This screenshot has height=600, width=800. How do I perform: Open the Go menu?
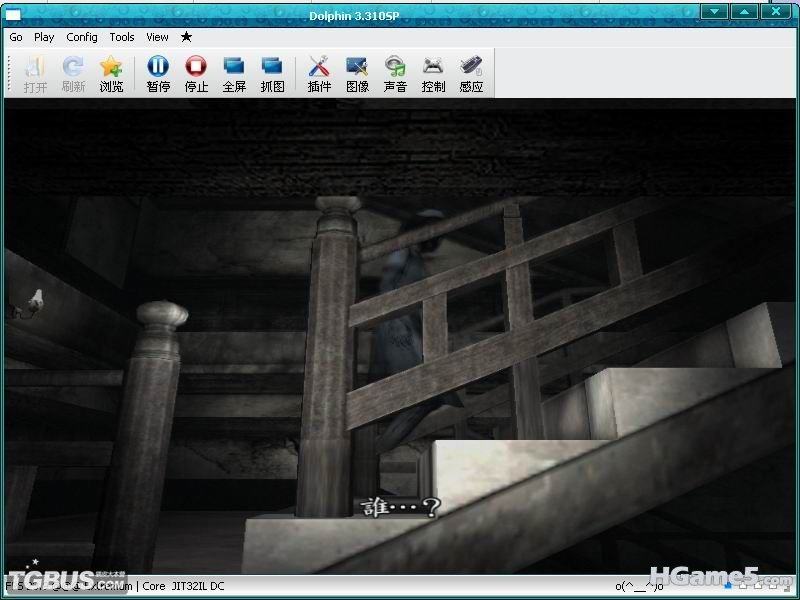tap(16, 37)
